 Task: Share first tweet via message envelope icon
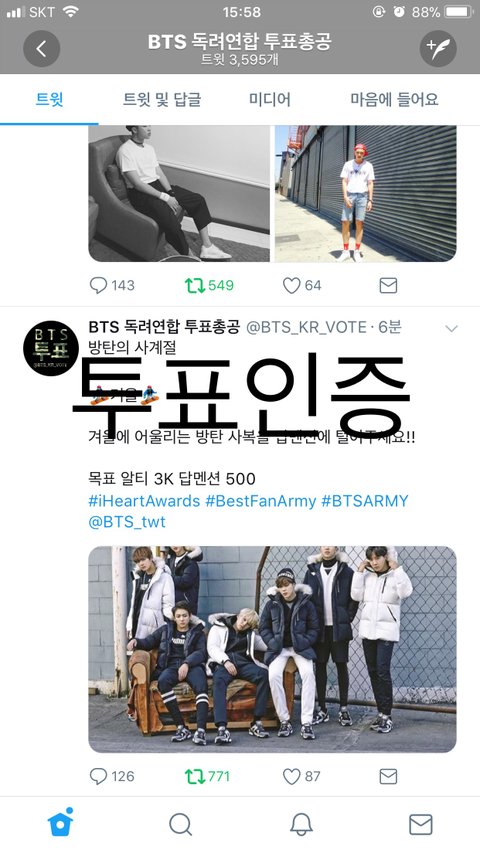click(x=388, y=286)
